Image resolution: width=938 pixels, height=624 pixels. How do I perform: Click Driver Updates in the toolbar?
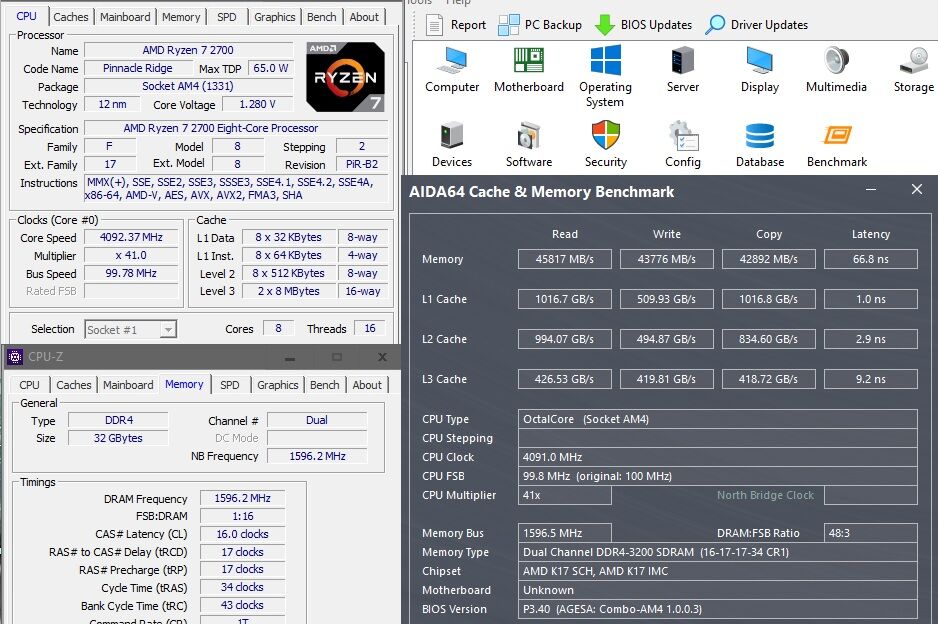(756, 25)
